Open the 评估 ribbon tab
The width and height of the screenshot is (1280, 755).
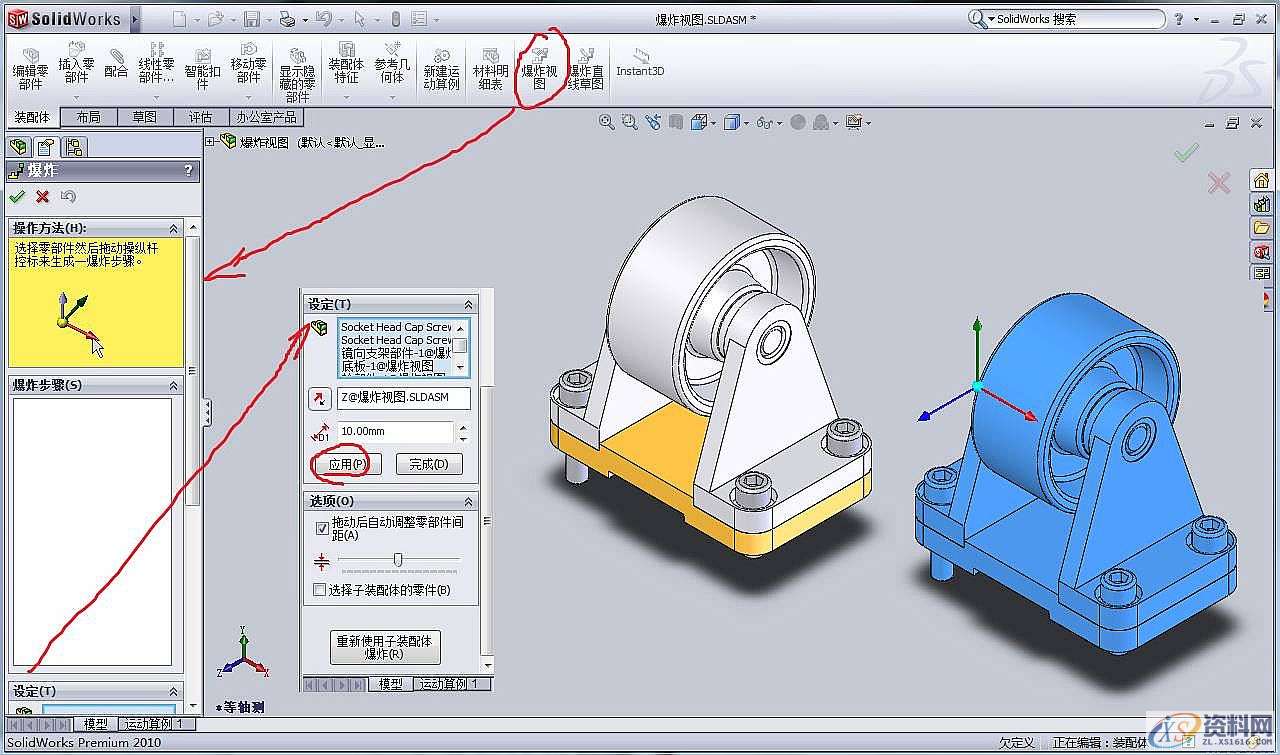[202, 116]
